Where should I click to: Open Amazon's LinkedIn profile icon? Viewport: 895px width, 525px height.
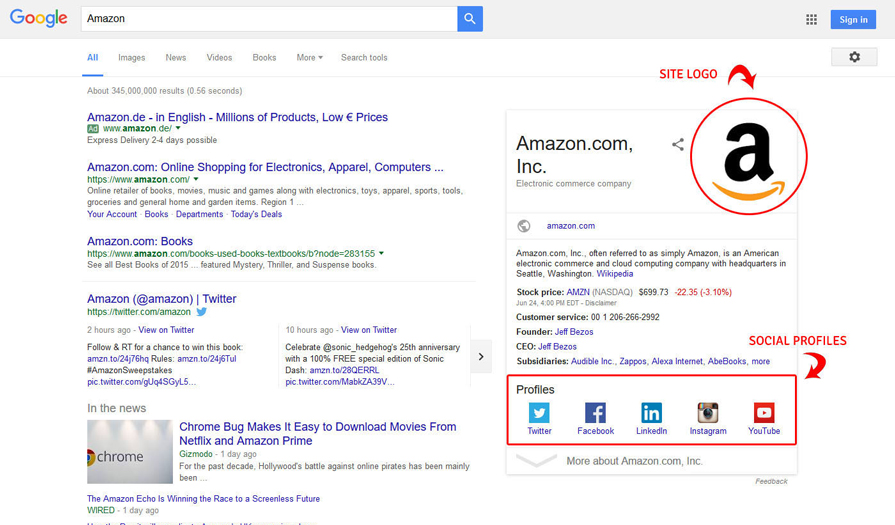click(x=651, y=413)
